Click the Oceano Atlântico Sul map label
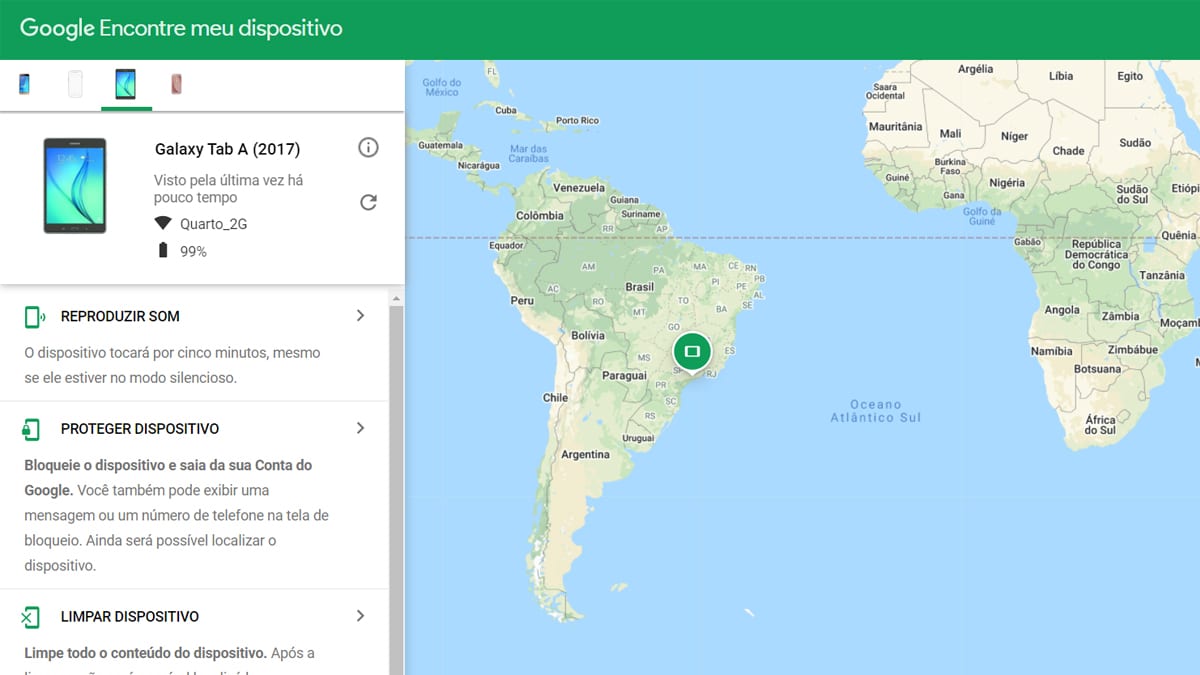Viewport: 1200px width, 675px height. click(x=875, y=411)
